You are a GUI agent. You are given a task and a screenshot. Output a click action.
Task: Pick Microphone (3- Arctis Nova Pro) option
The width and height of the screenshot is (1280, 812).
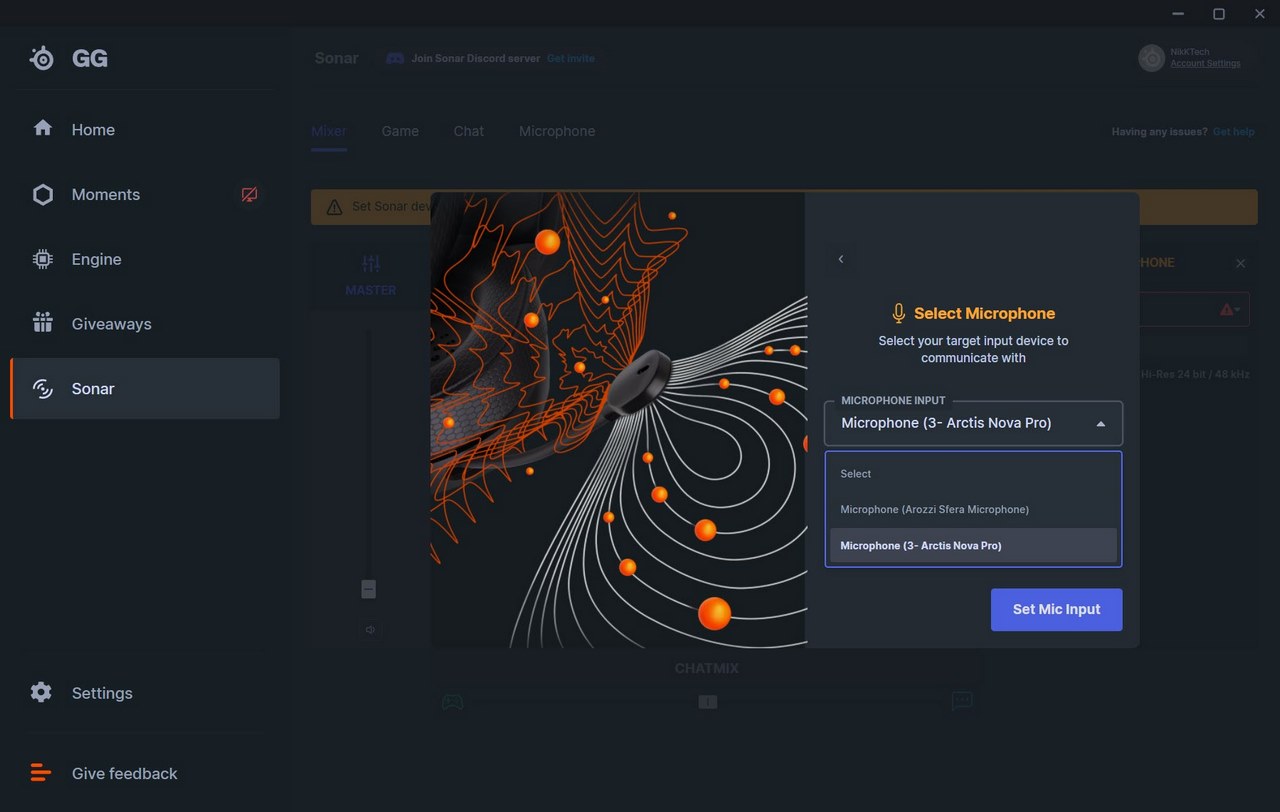973,546
